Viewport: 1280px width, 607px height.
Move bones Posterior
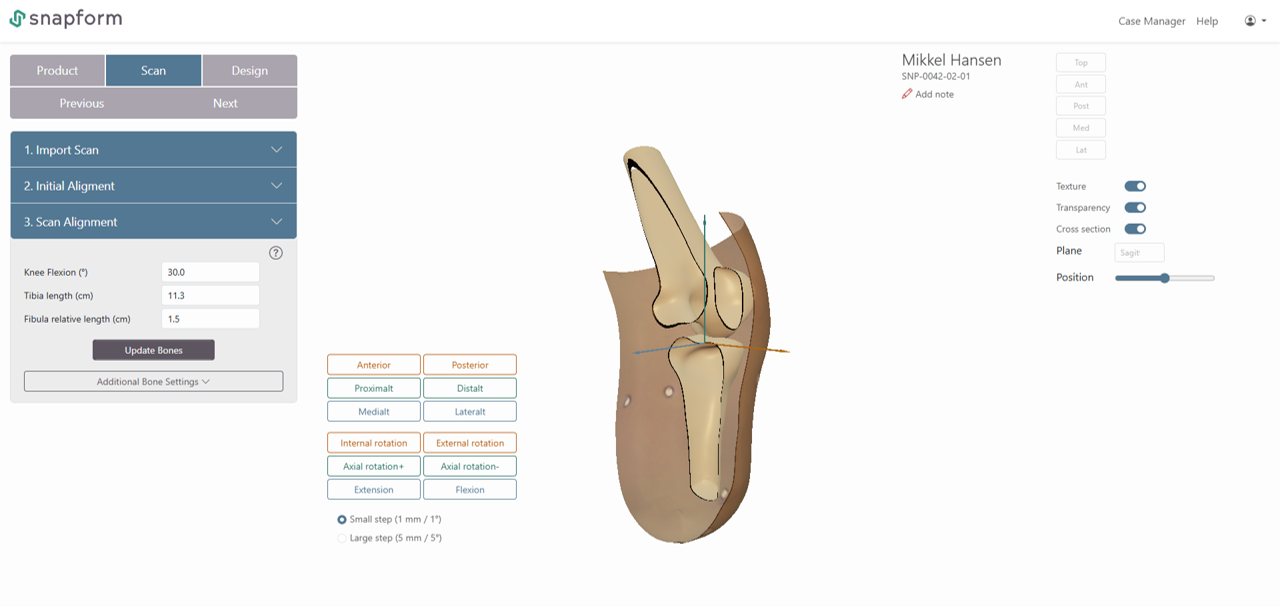[470, 365]
